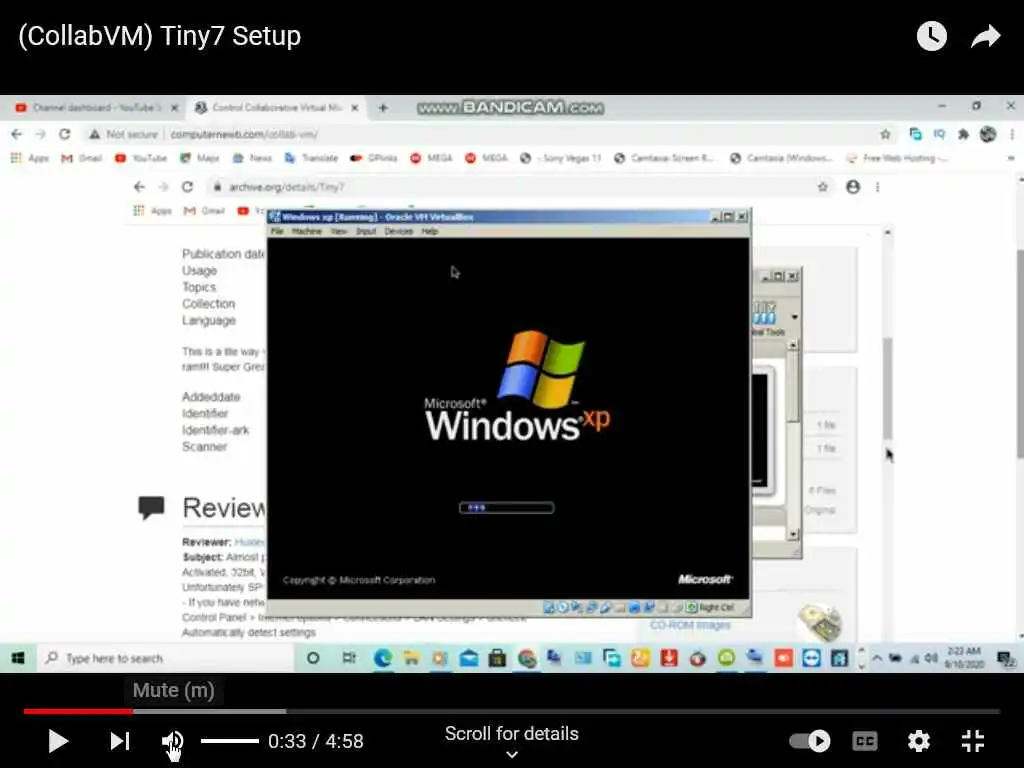The image size is (1024, 768).
Task: Add video to Watch Later
Action: click(932, 37)
